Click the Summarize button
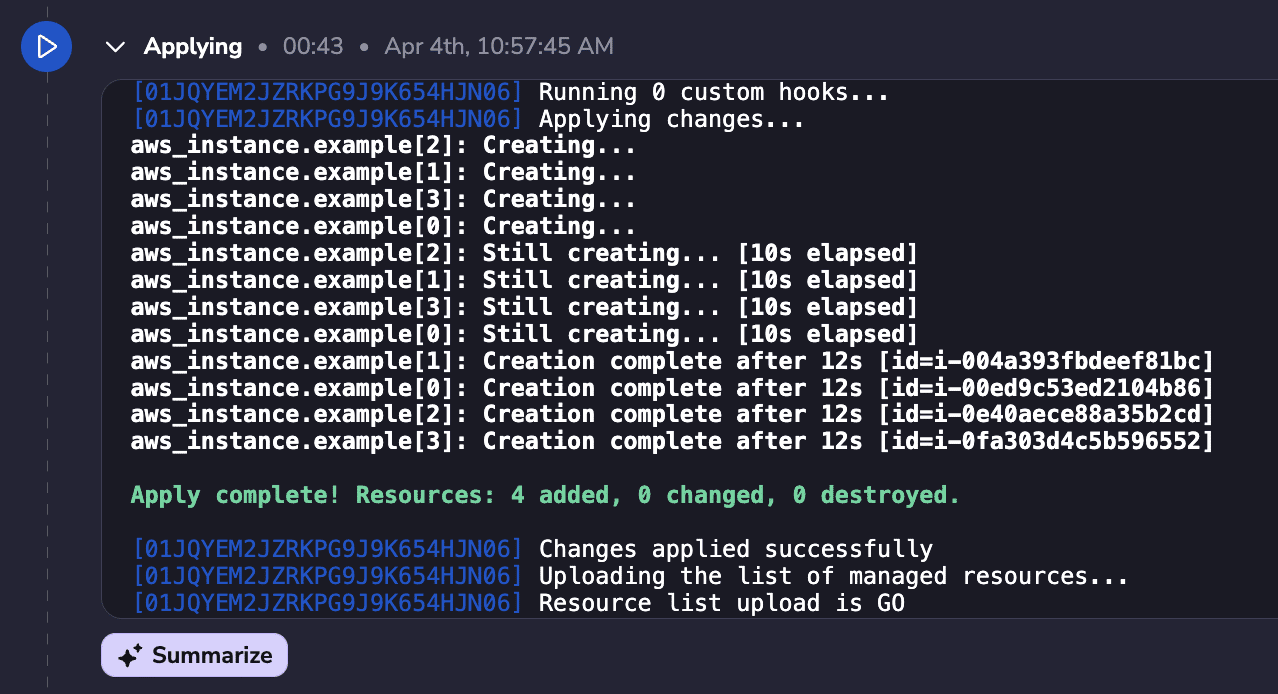 [x=194, y=655]
